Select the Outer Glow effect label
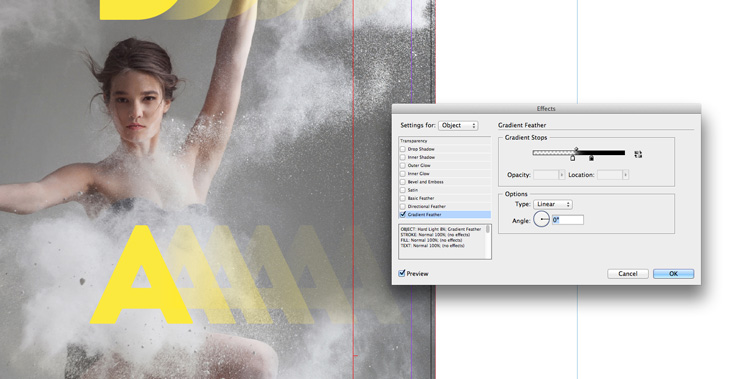Image resolution: width=750 pixels, height=379 pixels. [419, 166]
